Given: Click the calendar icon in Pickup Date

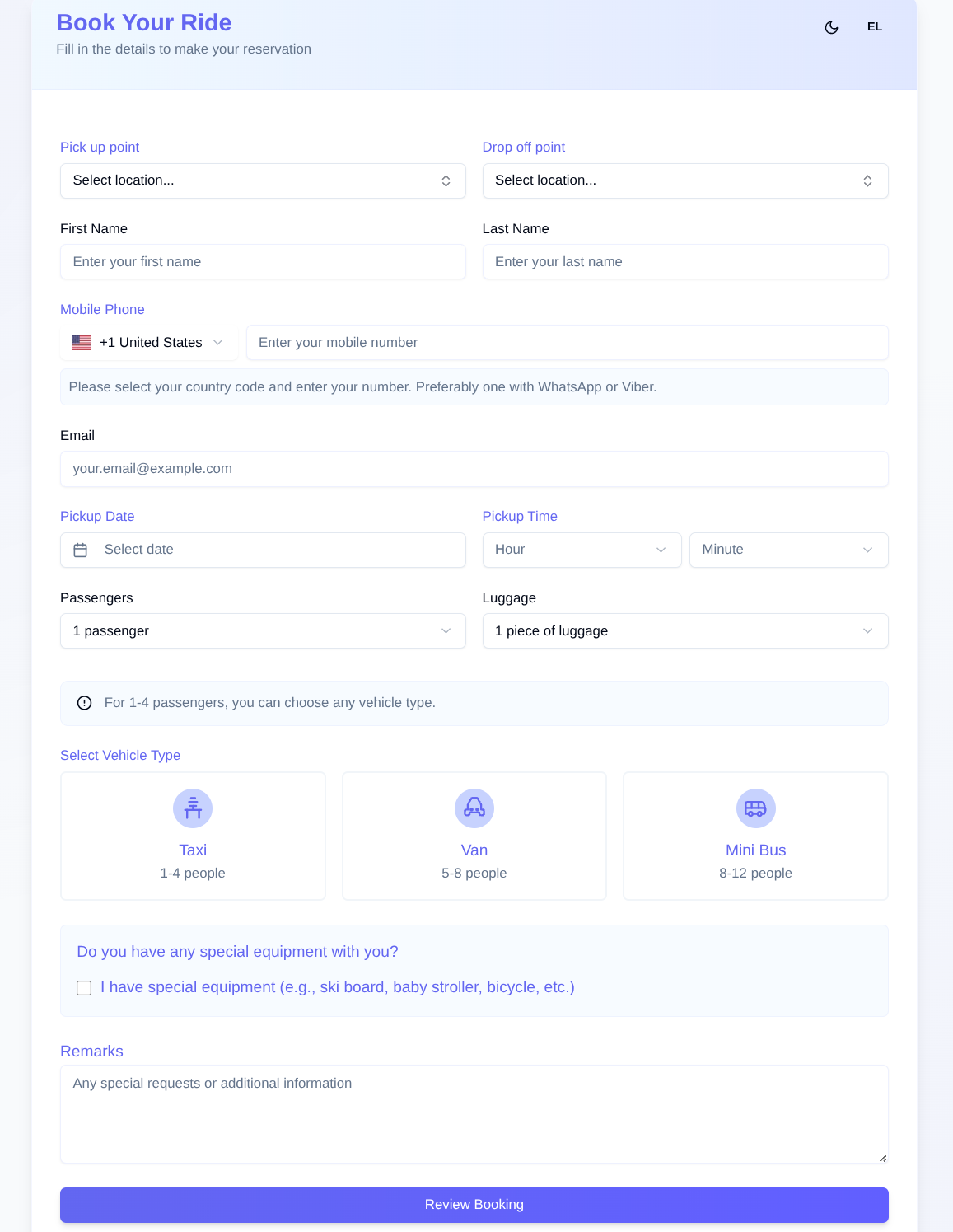Looking at the screenshot, I should [81, 550].
